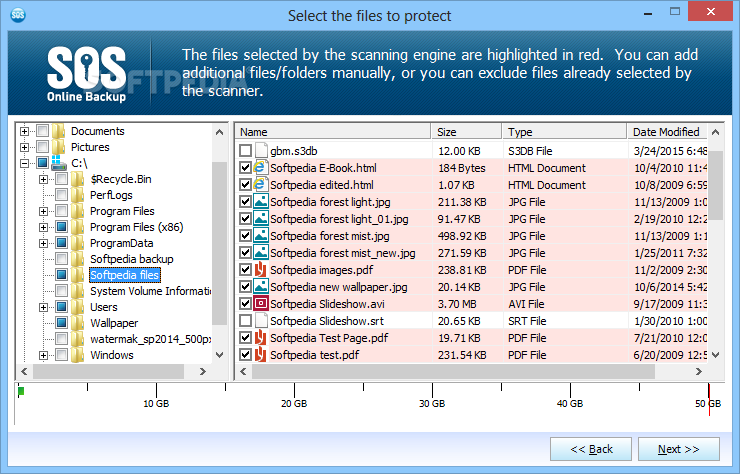Click the Windows folder icon
The image size is (740, 474).
coord(77,355)
